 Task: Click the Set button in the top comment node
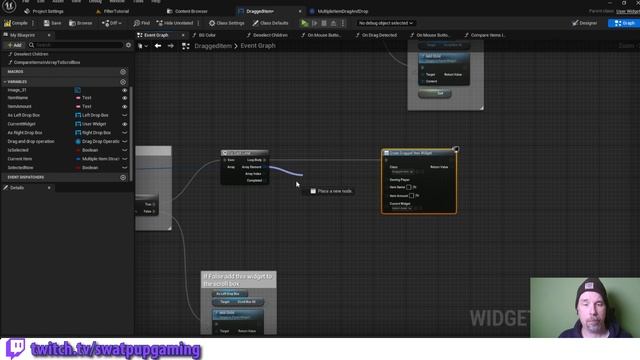(435, 93)
